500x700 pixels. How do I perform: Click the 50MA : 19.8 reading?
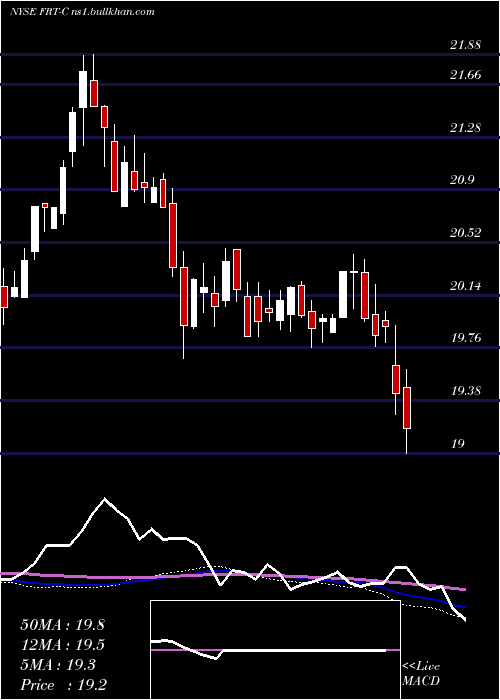pyautogui.click(x=62, y=625)
